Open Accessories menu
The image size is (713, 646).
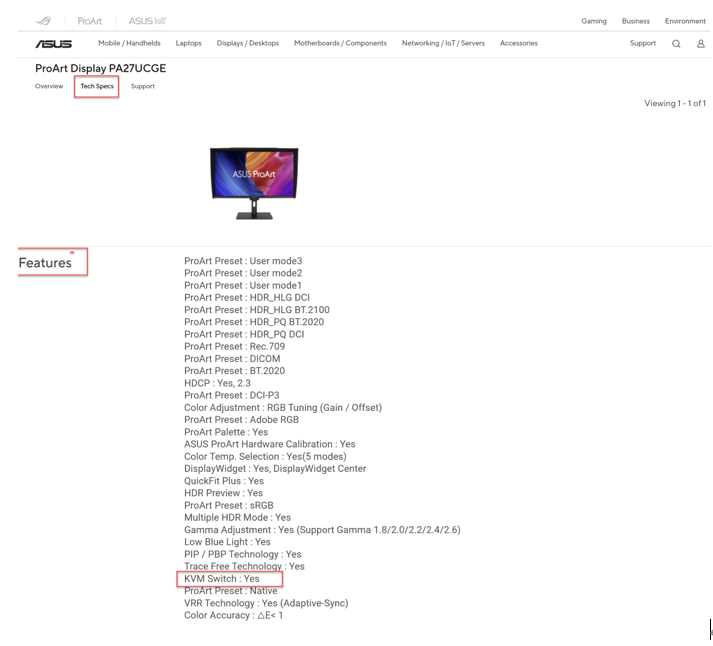tap(518, 43)
